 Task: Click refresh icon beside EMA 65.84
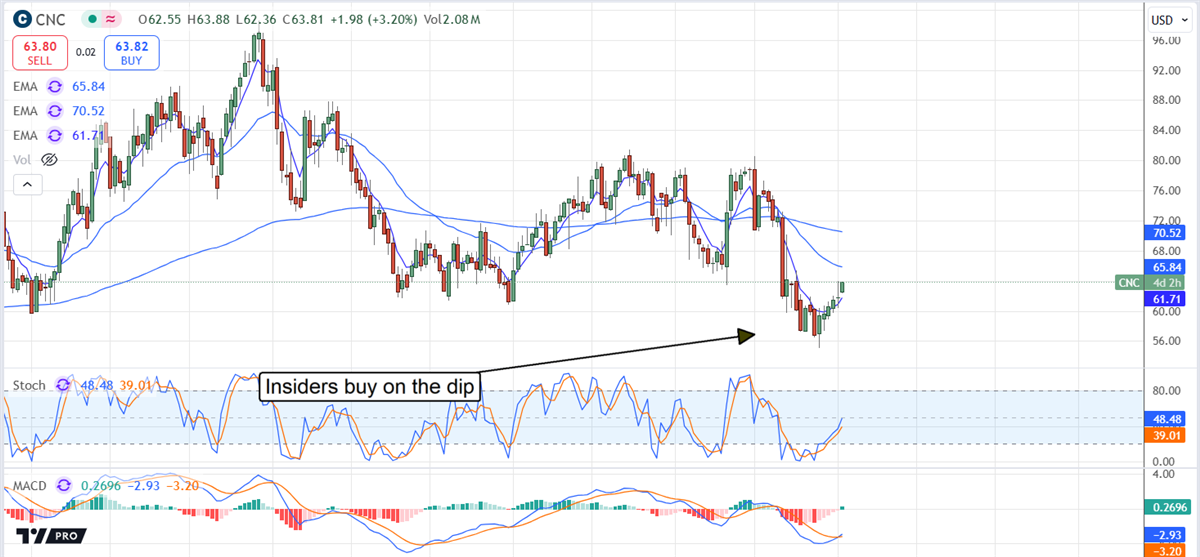click(55, 87)
